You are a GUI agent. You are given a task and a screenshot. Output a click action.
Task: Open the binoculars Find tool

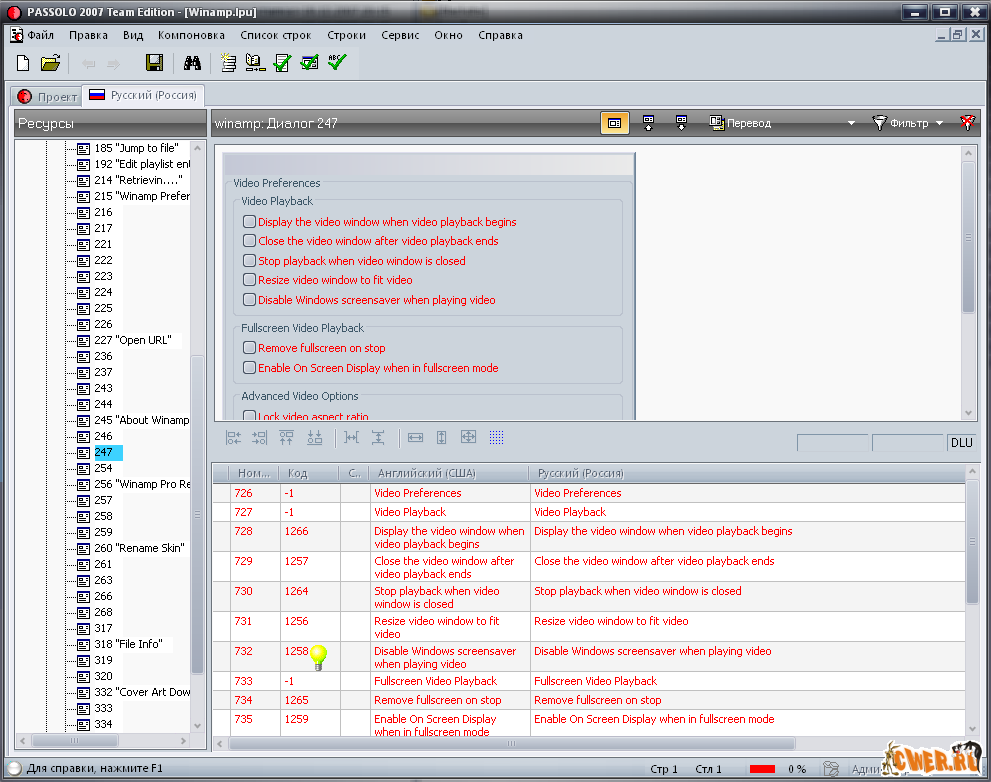click(193, 63)
